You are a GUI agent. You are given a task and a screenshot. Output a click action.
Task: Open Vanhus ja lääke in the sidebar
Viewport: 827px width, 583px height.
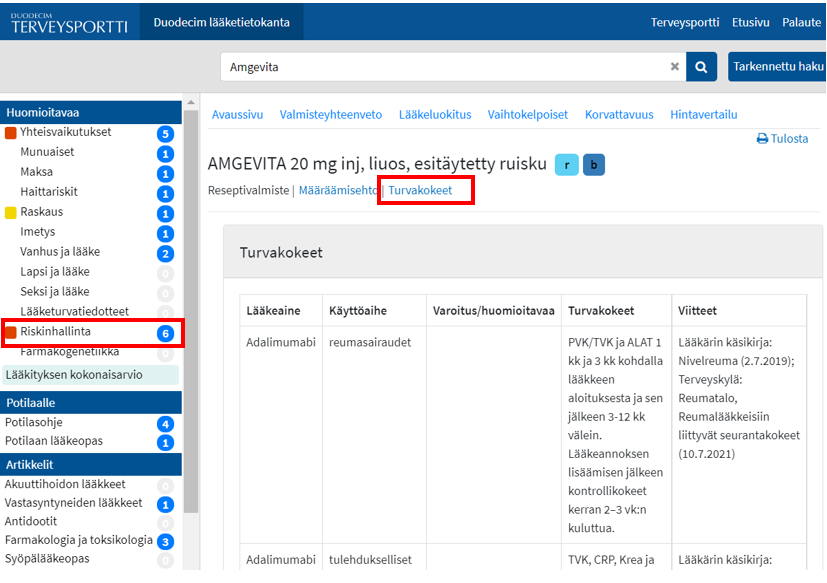(60, 252)
